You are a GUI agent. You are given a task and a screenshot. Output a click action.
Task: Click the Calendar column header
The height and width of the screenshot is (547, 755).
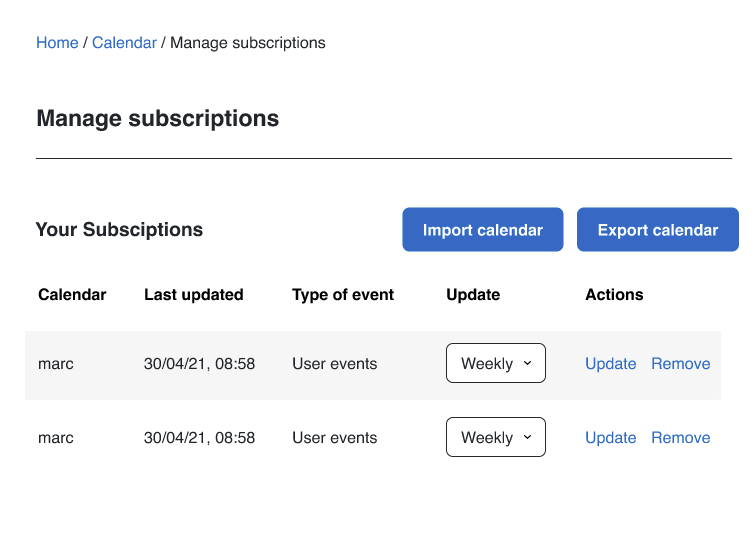pyautogui.click(x=72, y=294)
